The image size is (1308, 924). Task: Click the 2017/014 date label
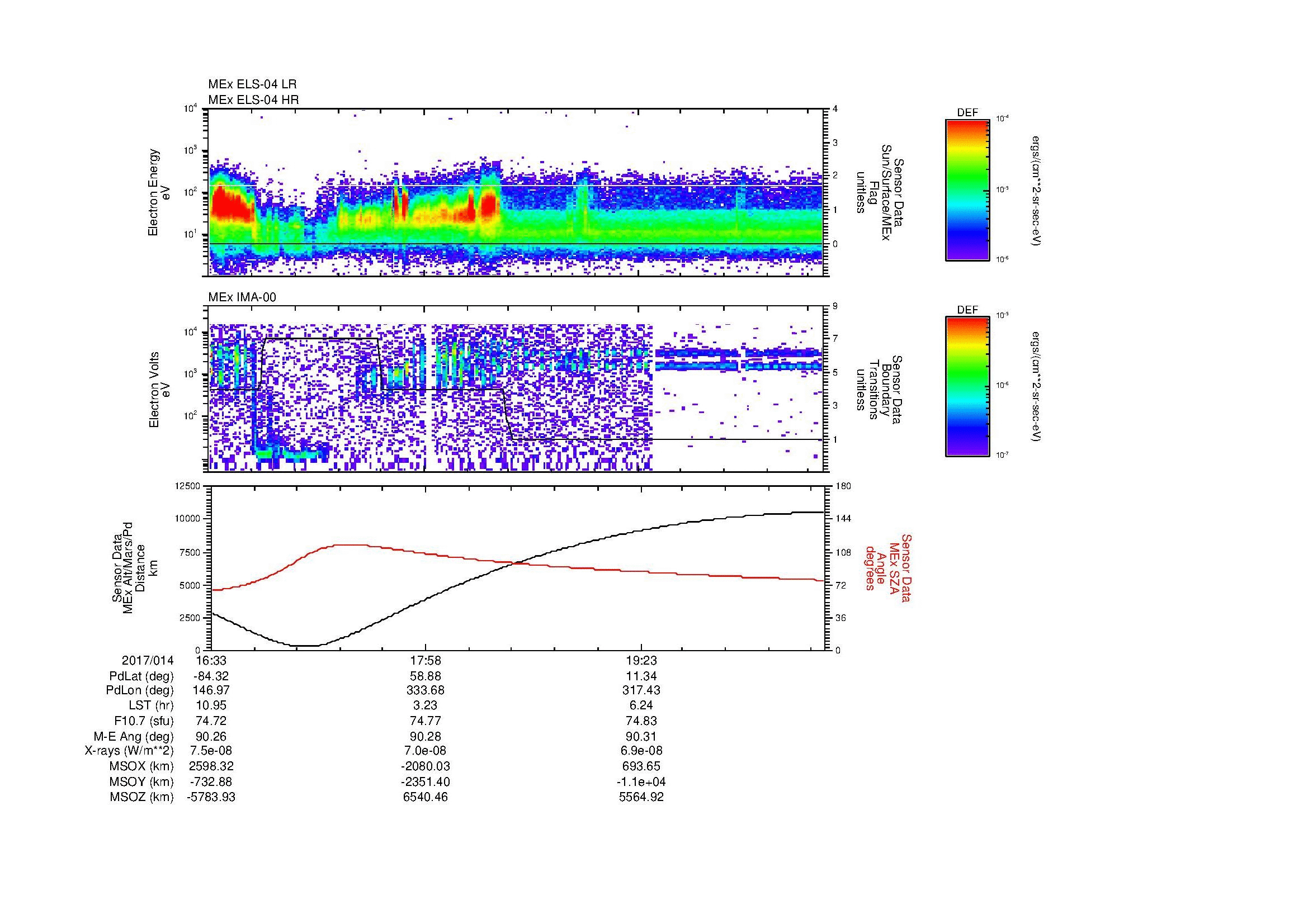148,660
